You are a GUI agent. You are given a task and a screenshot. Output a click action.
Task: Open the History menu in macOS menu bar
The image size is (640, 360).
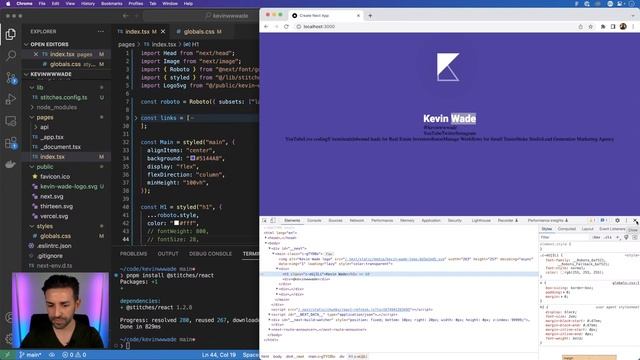(88, 4)
